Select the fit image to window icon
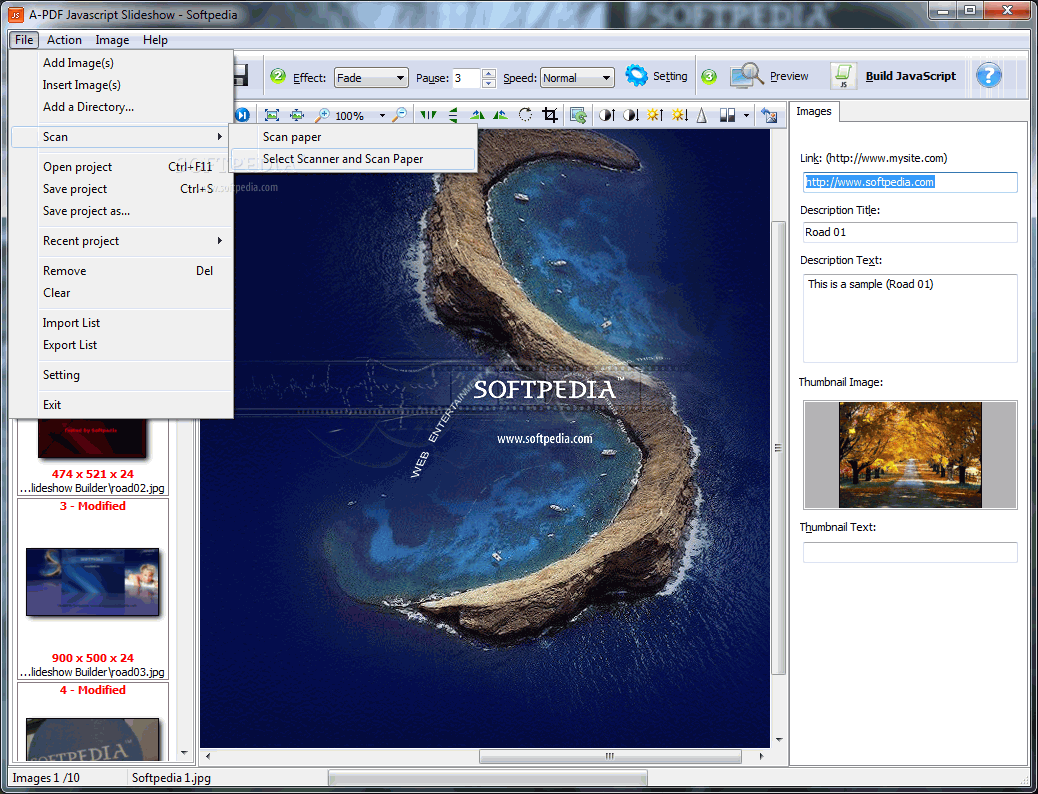The image size is (1038, 794). point(271,115)
